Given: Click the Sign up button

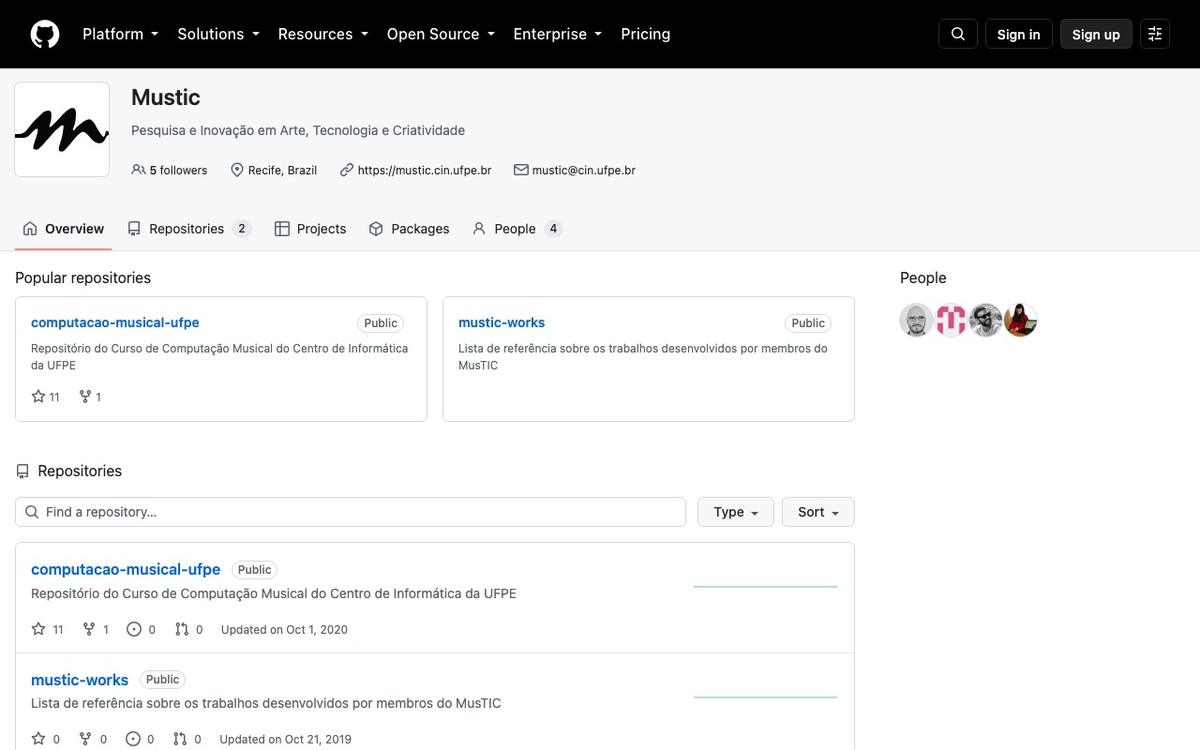Looking at the screenshot, I should click(x=1096, y=34).
